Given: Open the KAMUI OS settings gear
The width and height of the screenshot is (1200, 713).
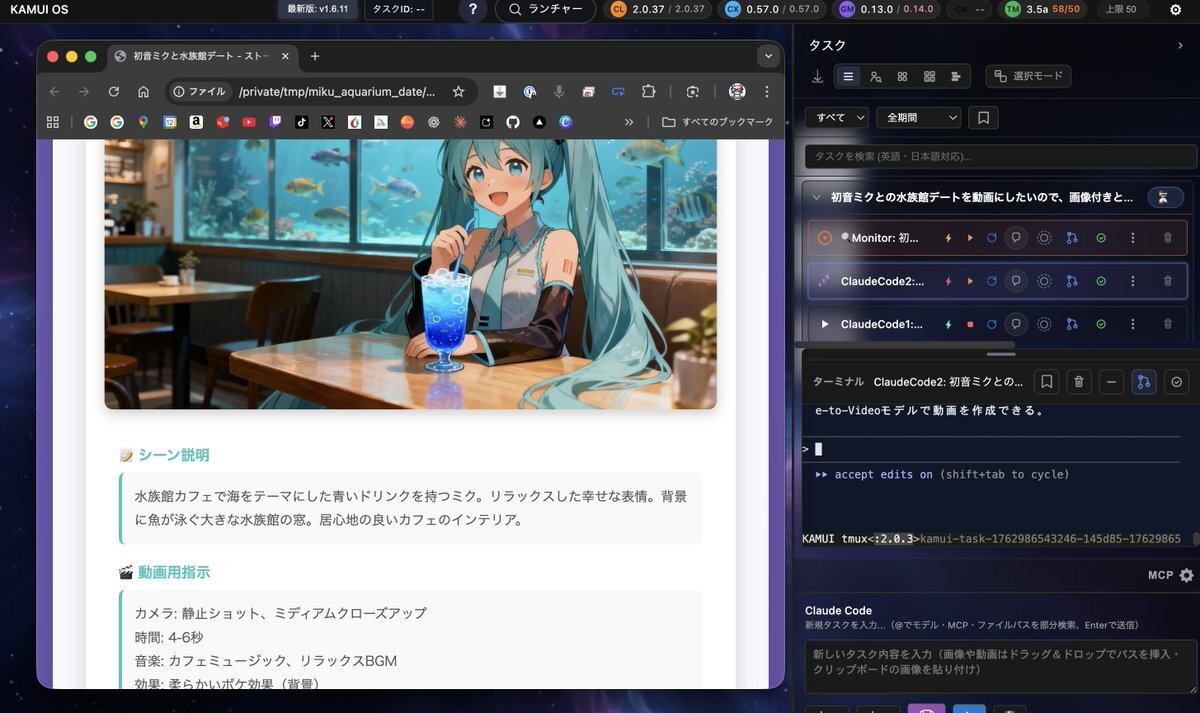Looking at the screenshot, I should [x=1175, y=9].
